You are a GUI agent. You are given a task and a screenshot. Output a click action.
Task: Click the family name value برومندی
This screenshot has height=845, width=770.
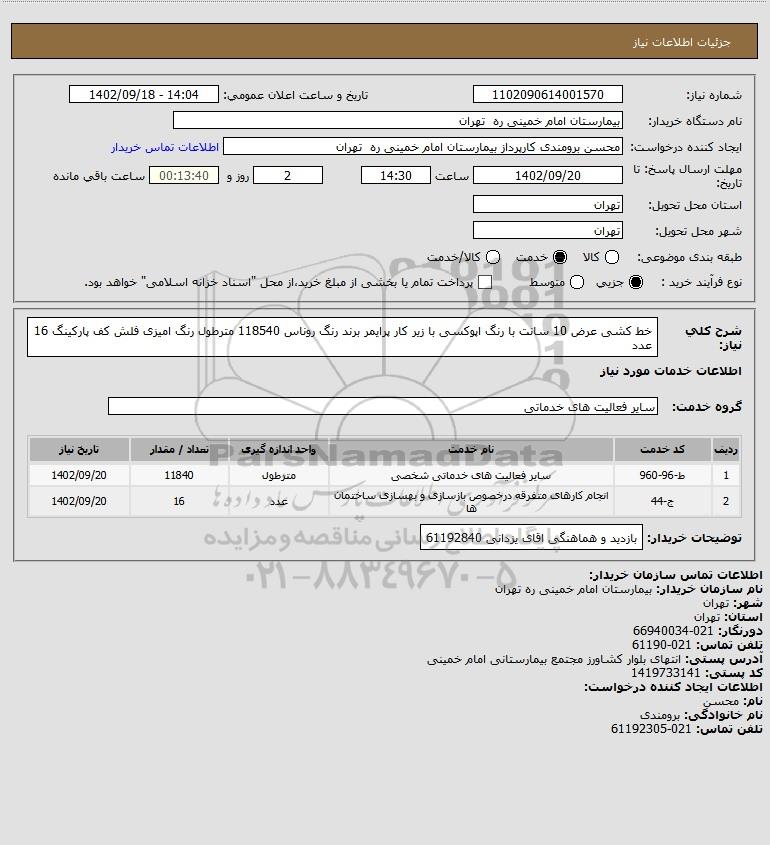click(x=661, y=715)
